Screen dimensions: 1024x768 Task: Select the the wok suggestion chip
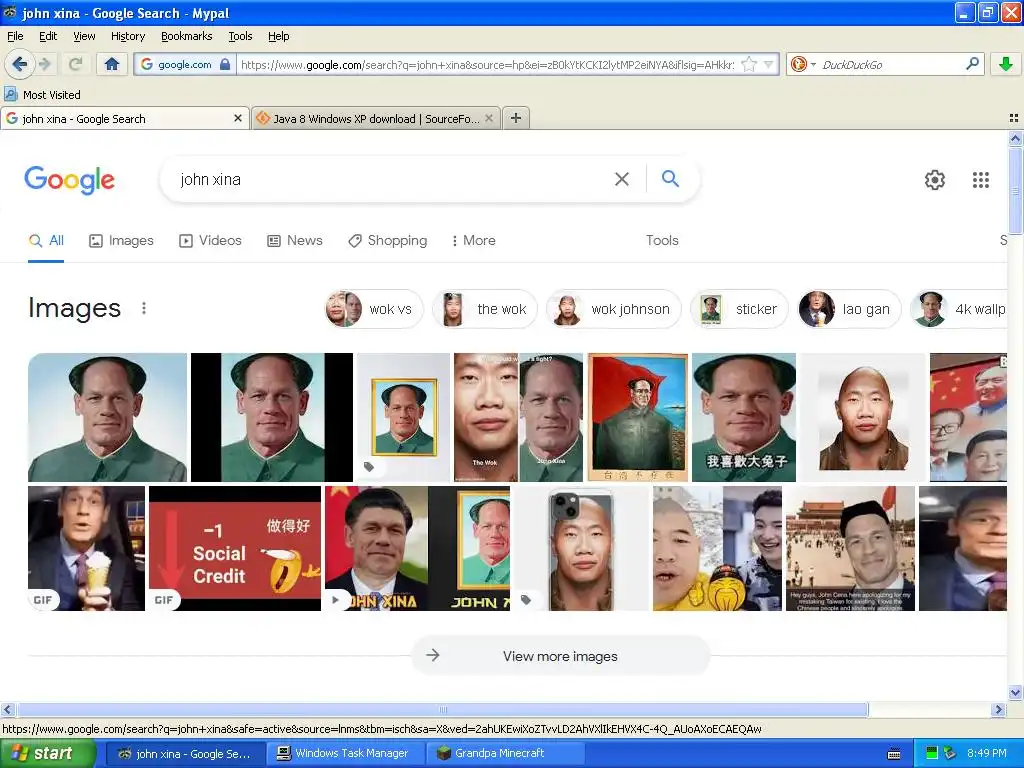[x=485, y=309]
